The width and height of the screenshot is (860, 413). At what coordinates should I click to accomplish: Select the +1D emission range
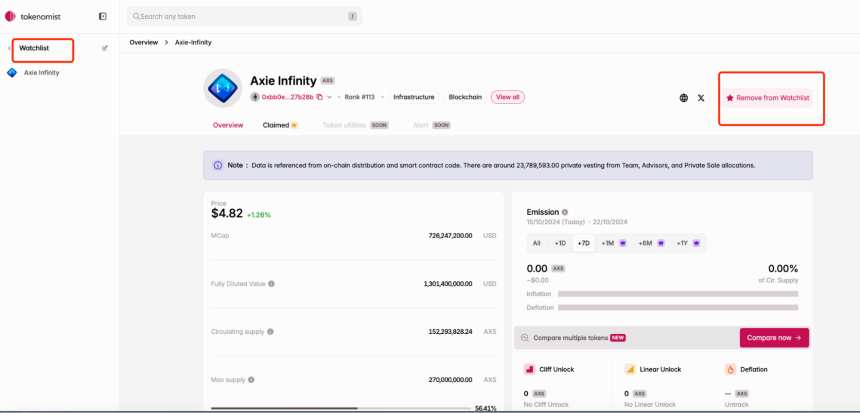tap(560, 243)
